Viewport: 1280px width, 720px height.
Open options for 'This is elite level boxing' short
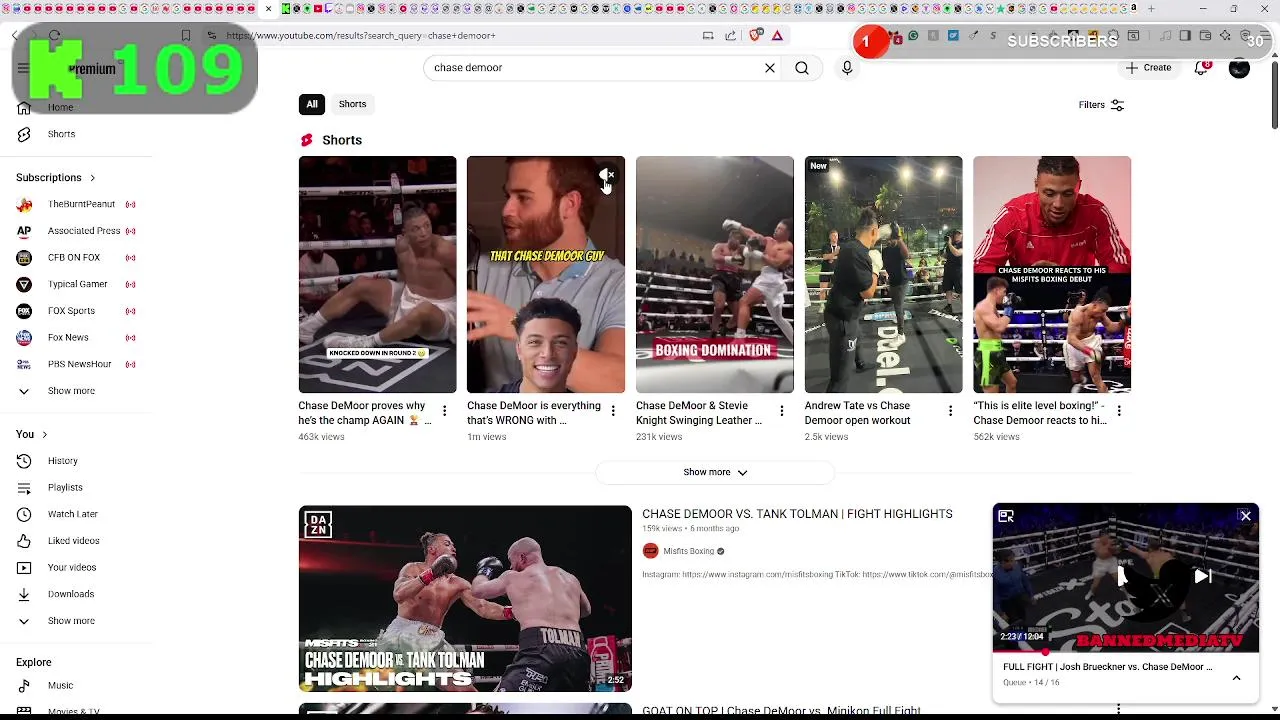pos(1119,411)
